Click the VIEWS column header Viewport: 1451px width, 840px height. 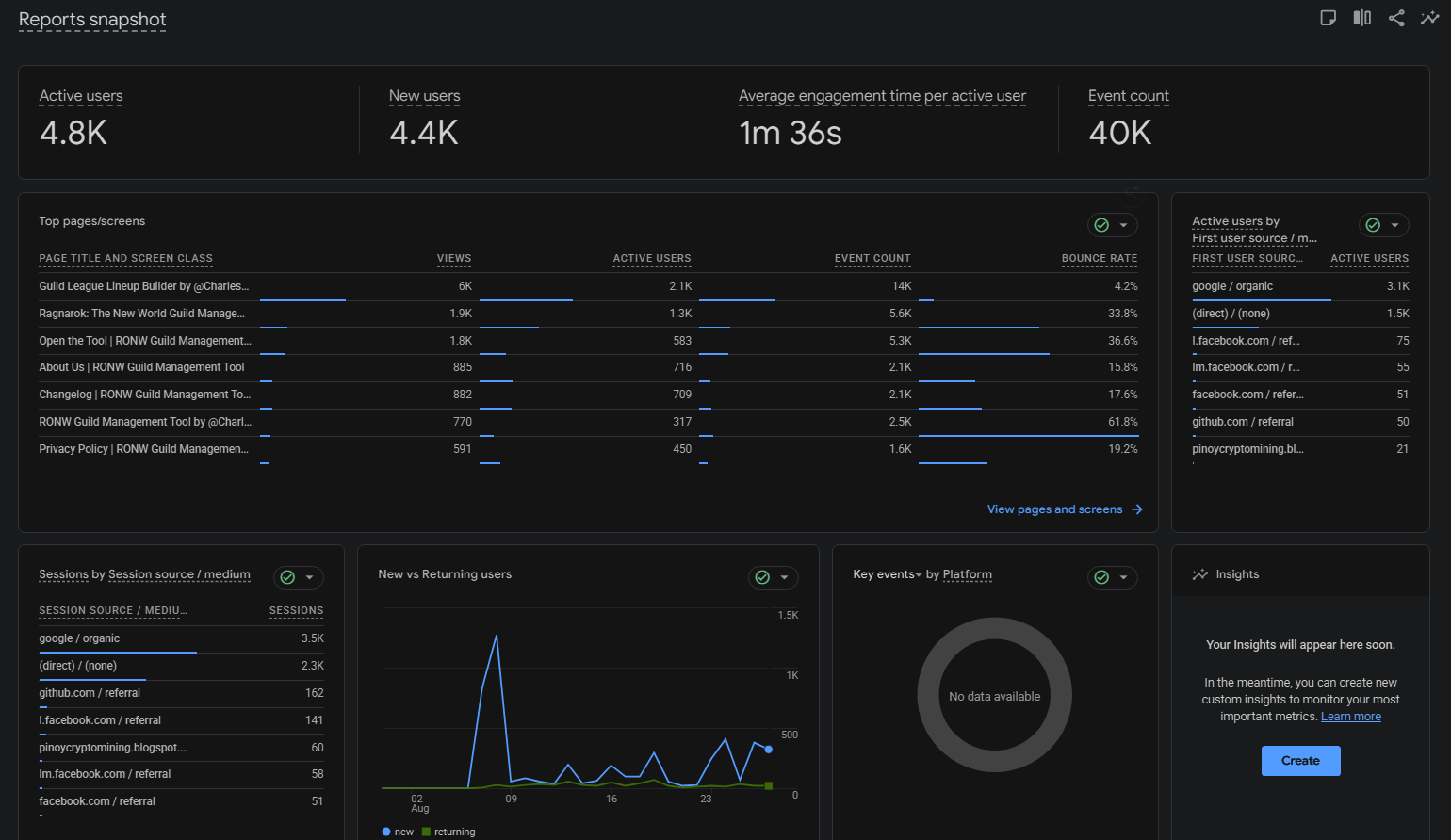point(454,259)
